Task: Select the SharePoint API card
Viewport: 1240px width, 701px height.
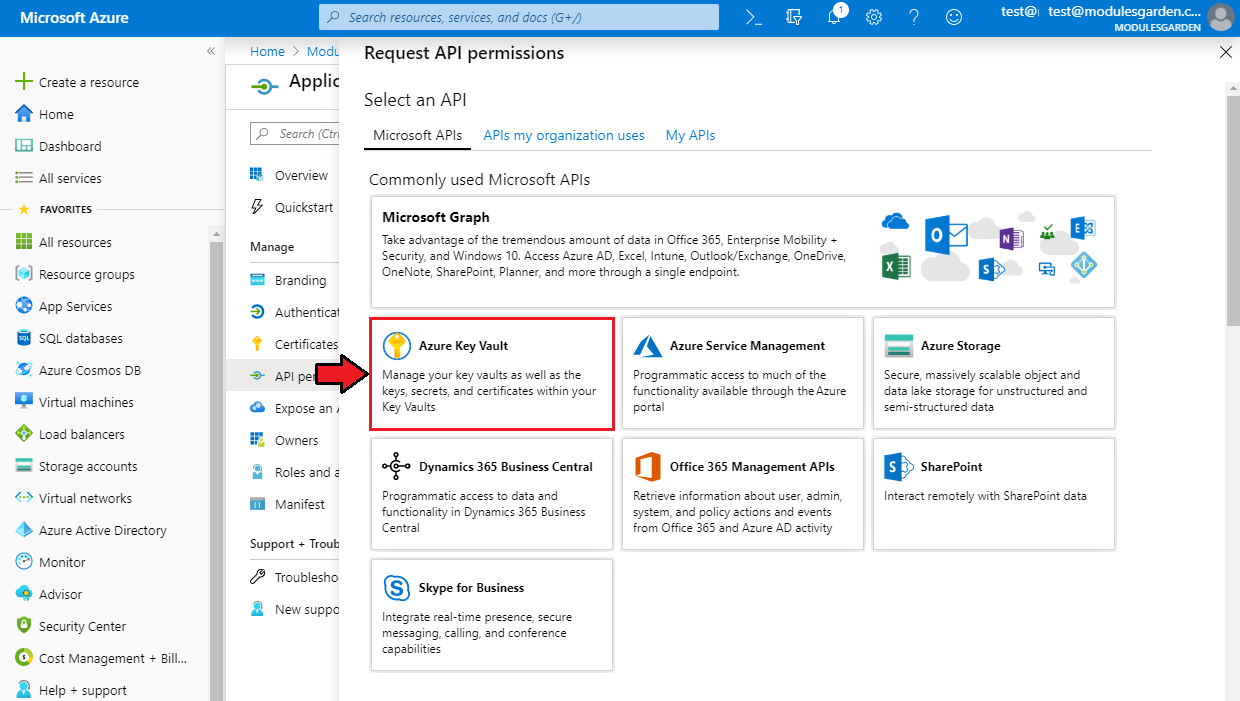Action: coord(994,494)
